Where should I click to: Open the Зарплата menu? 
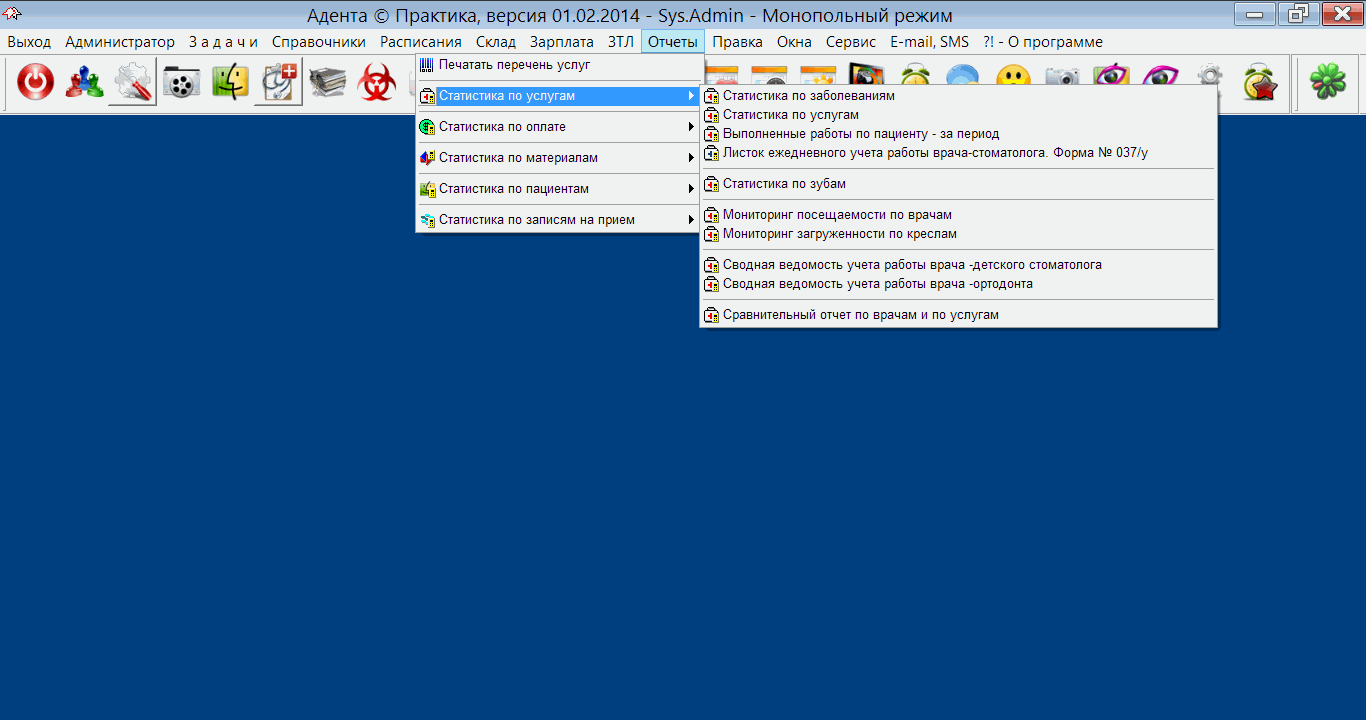click(561, 42)
